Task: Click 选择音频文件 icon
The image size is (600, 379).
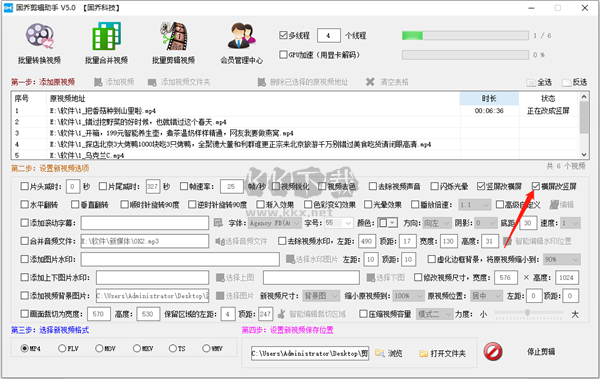Action: tap(219, 241)
